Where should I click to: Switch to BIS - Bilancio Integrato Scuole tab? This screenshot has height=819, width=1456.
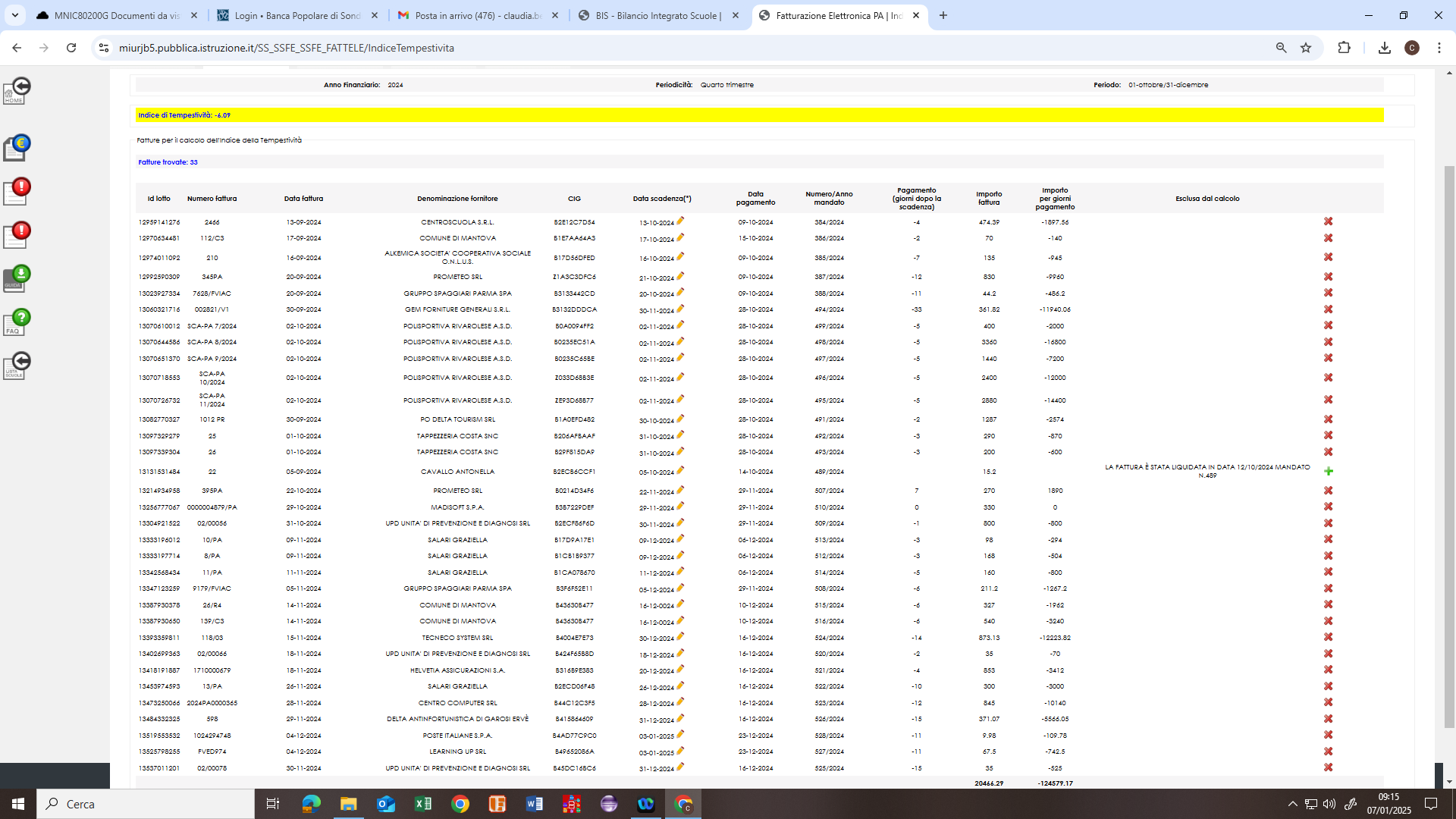tap(657, 15)
